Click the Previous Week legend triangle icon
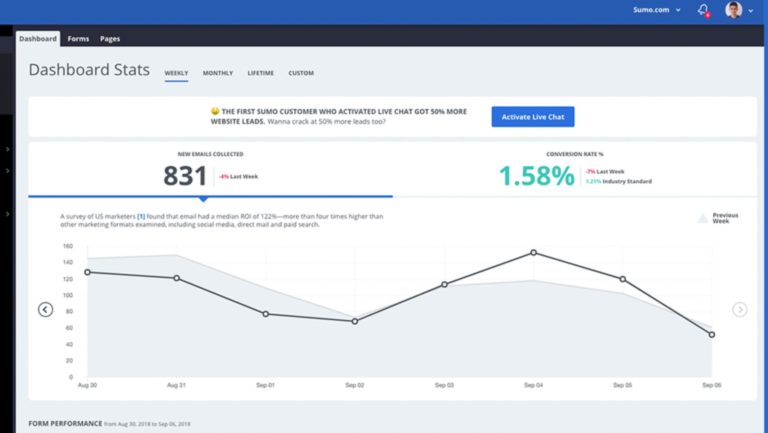This screenshot has height=433, width=768. click(703, 217)
